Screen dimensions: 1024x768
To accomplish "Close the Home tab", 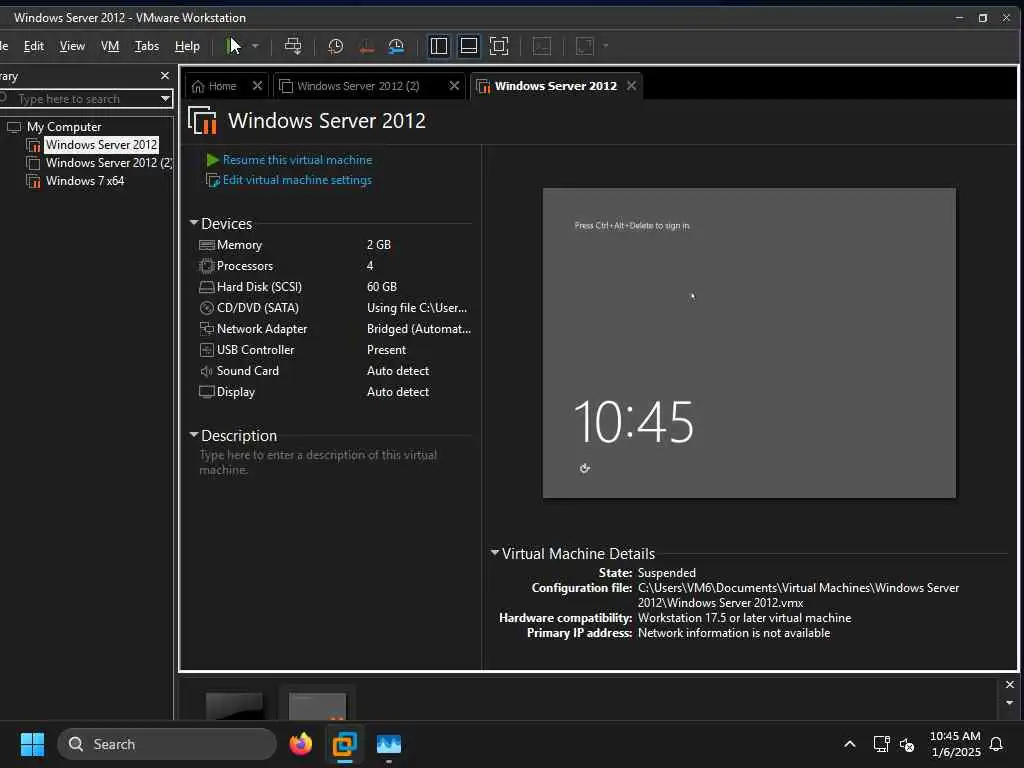I will [257, 86].
